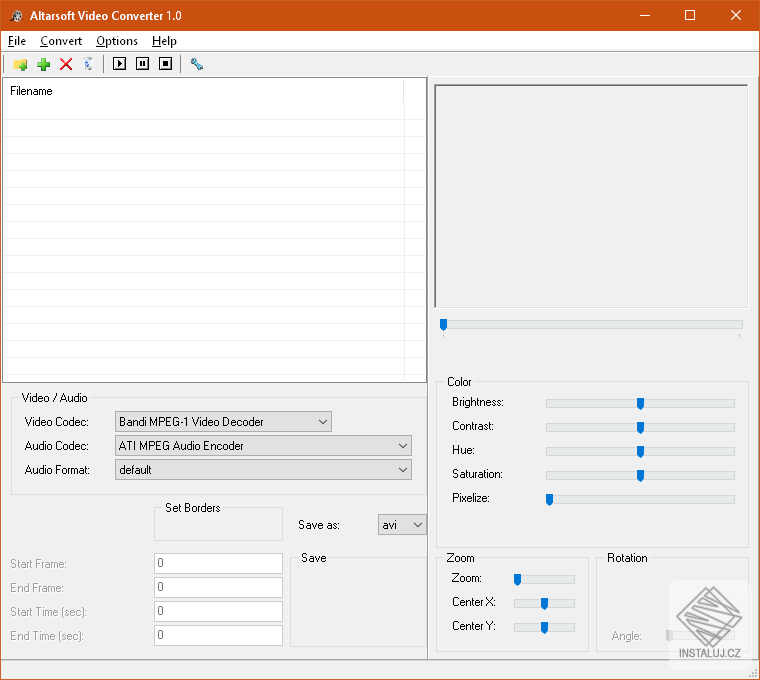This screenshot has height=680, width=760.
Task: Open settings via the wrench icon
Action: tap(196, 64)
